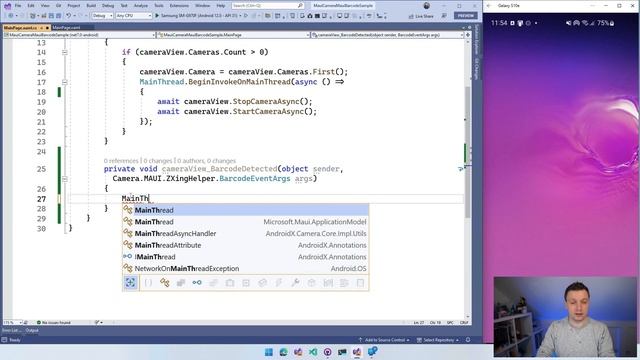Open the View menu
The image size is (640, 360).
coord(45,6)
